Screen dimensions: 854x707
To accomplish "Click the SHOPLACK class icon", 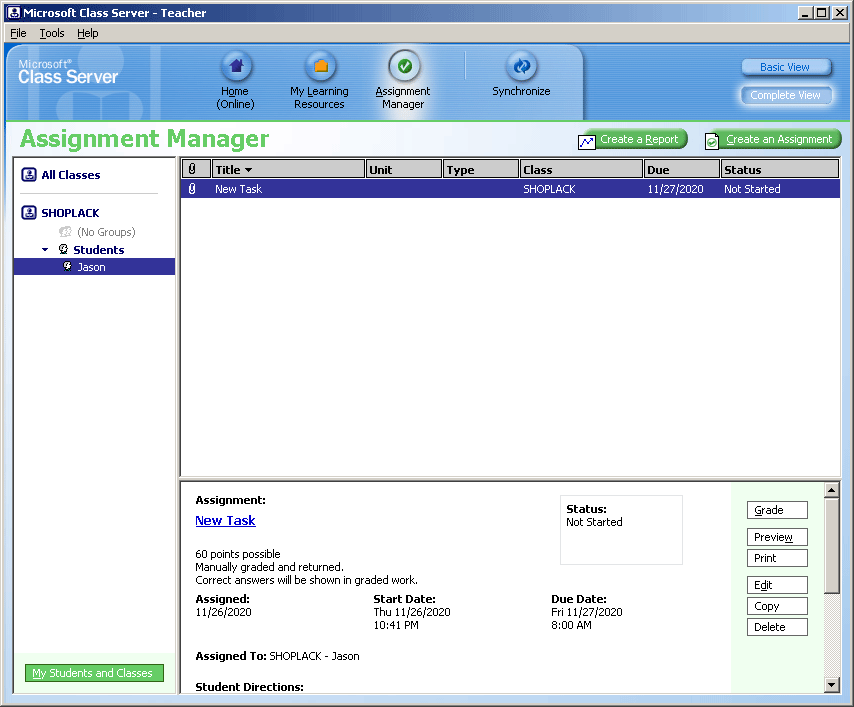I will tap(29, 212).
